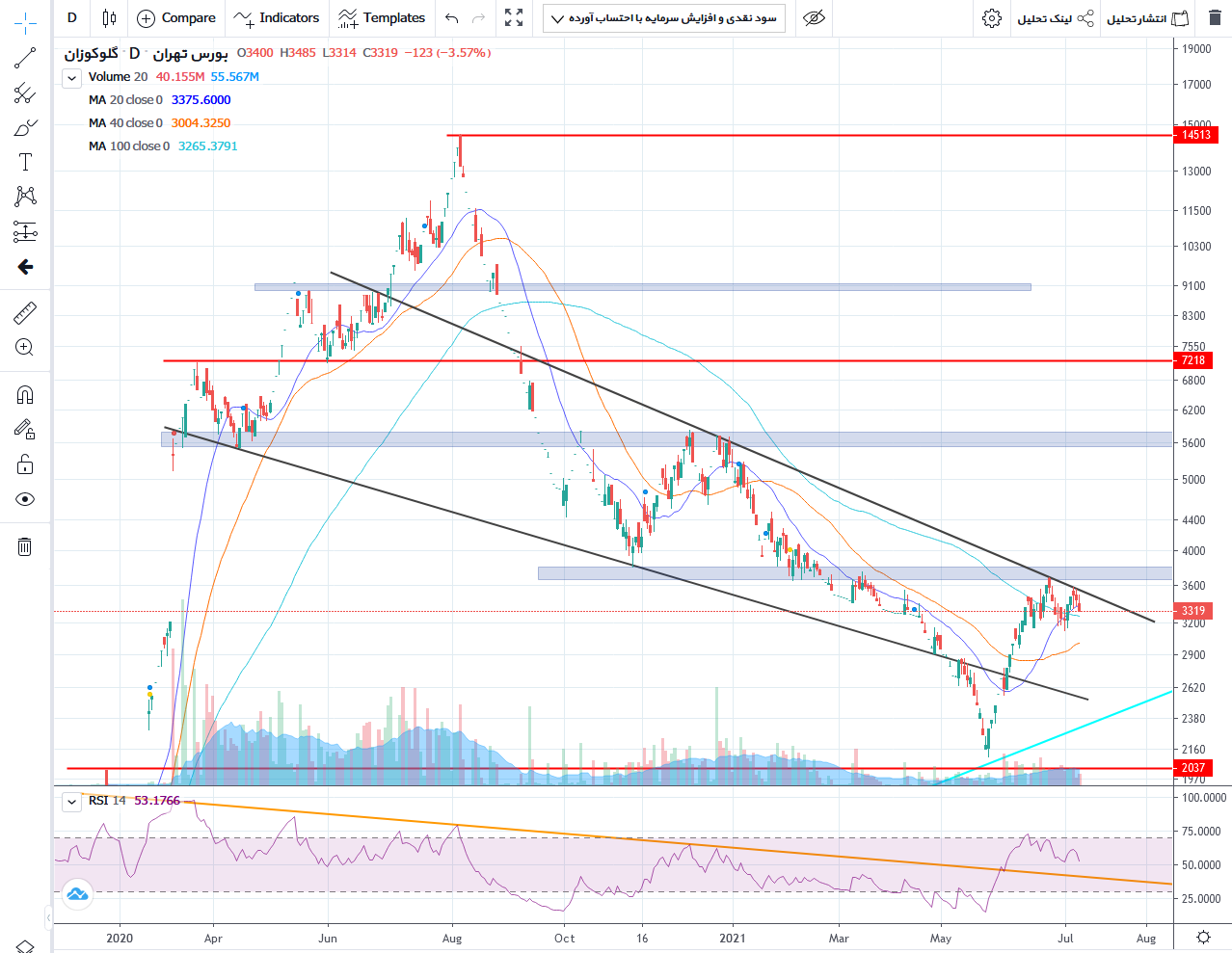This screenshot has height=953, width=1232.
Task: Select the pitchfork drawing tool
Action: [25, 93]
